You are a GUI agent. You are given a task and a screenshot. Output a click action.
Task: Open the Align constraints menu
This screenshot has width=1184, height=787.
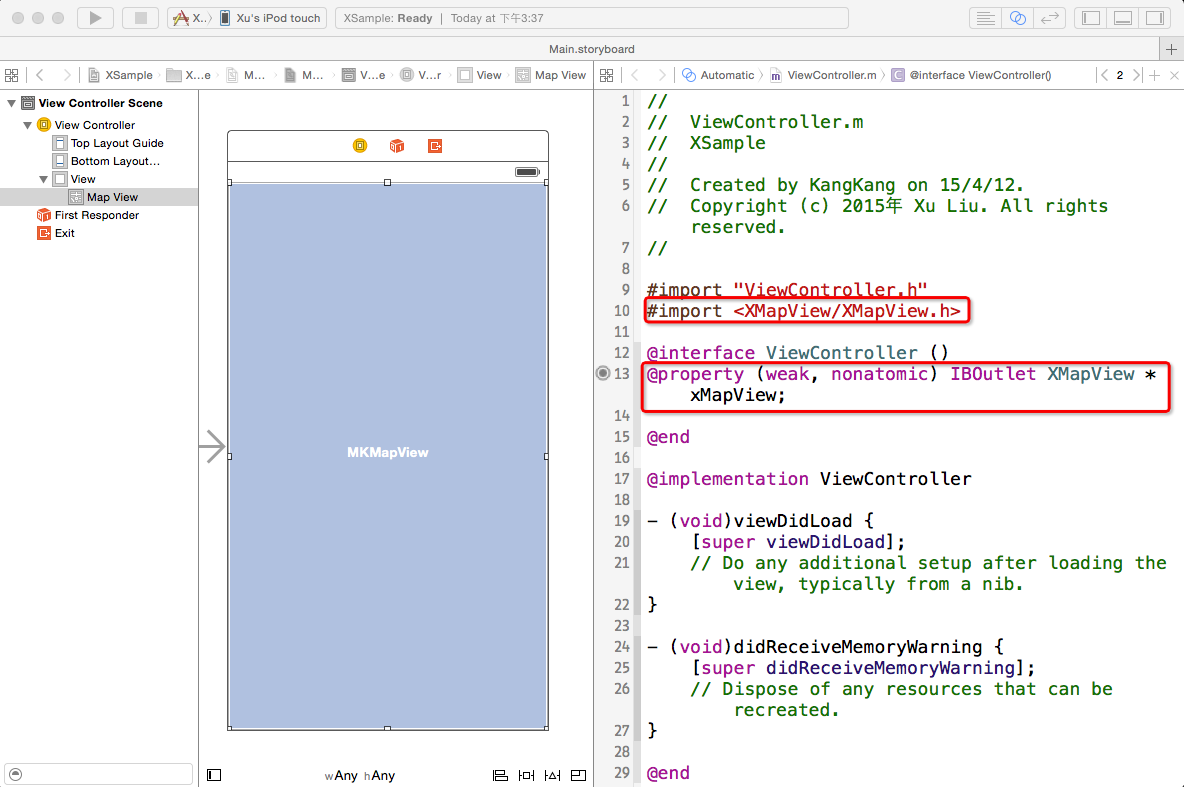[x=500, y=775]
